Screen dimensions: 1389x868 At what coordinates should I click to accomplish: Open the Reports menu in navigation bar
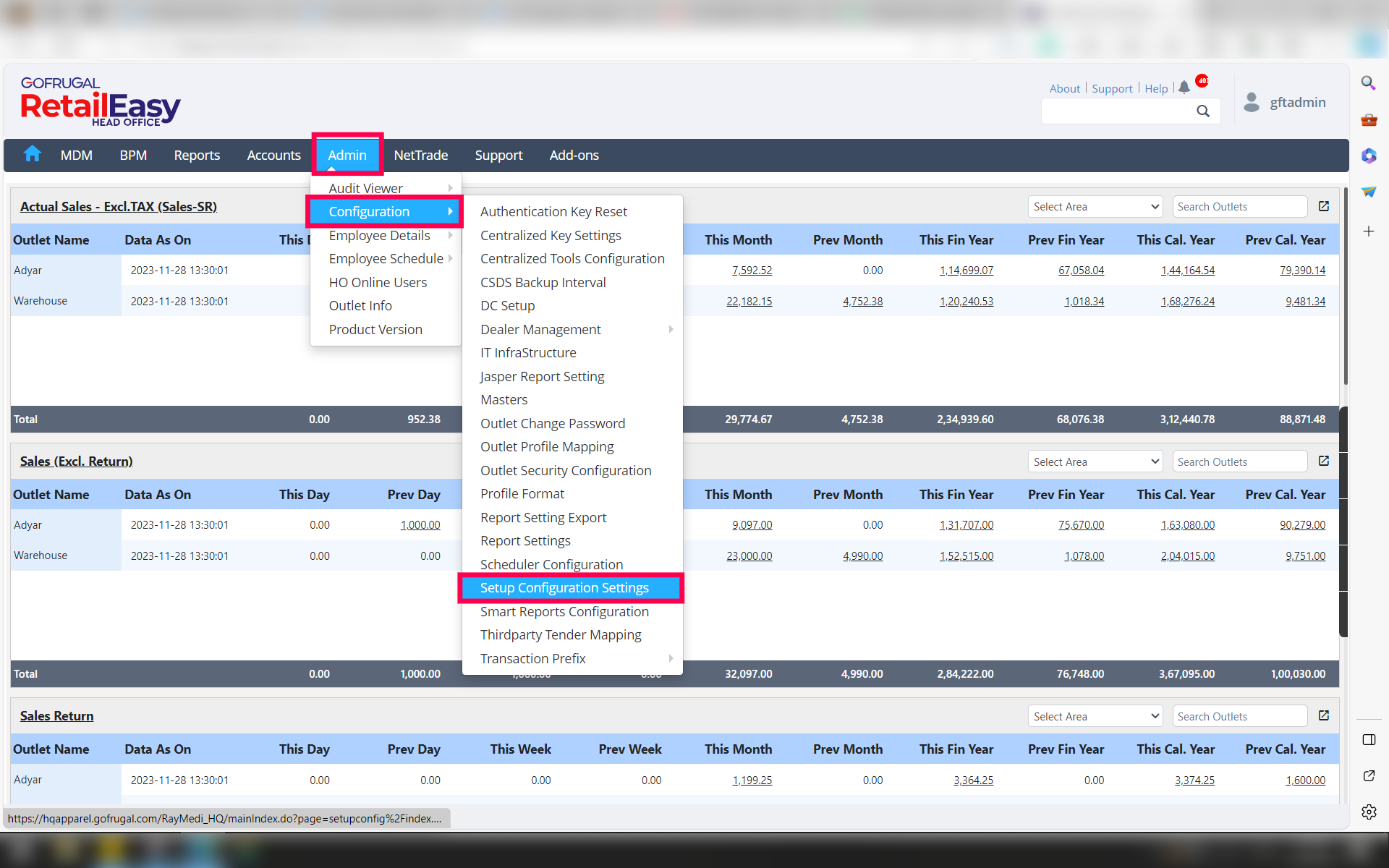point(197,155)
